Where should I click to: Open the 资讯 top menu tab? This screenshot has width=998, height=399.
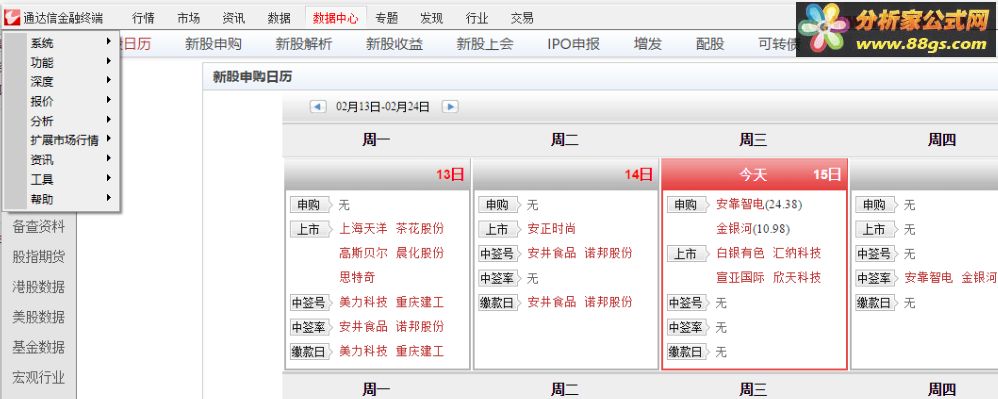(234, 18)
